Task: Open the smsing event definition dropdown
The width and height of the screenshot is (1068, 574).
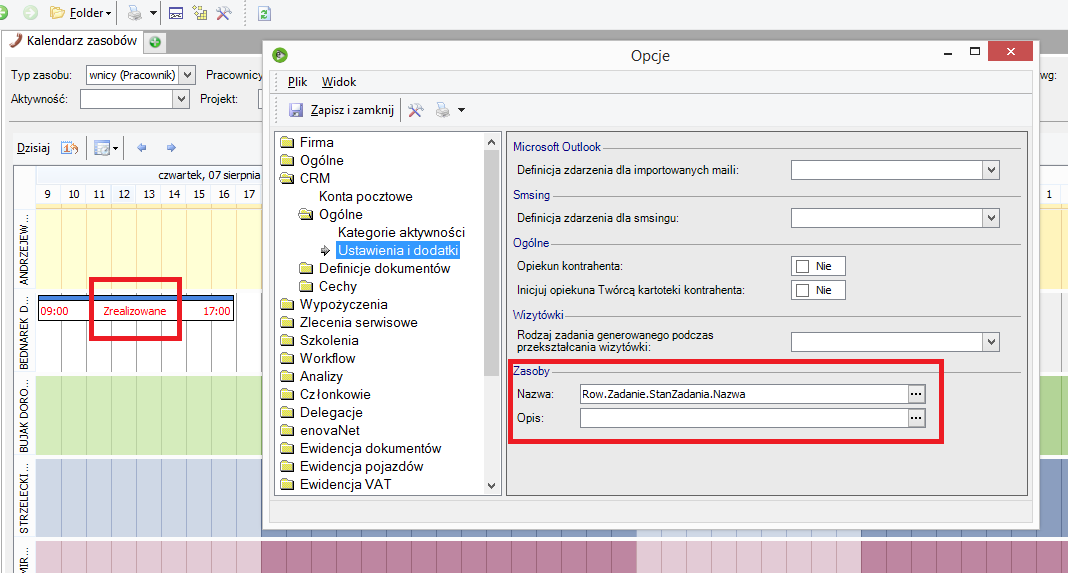Action: [991, 218]
